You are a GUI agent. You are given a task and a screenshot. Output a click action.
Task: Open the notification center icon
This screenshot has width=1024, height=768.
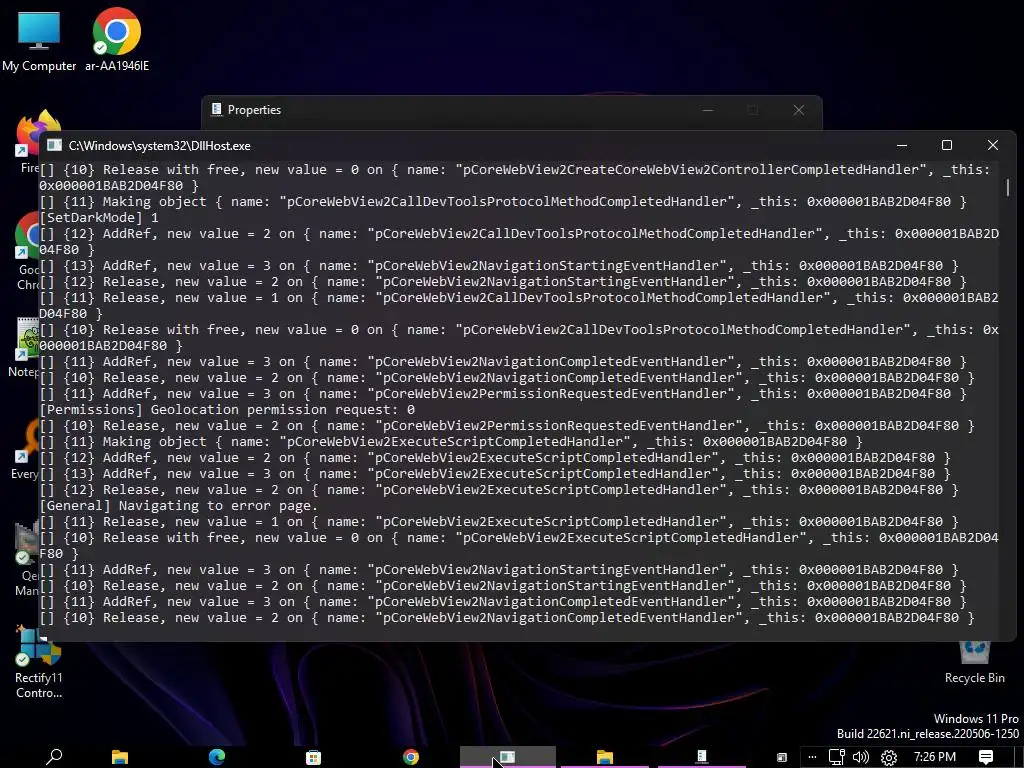tap(986, 757)
